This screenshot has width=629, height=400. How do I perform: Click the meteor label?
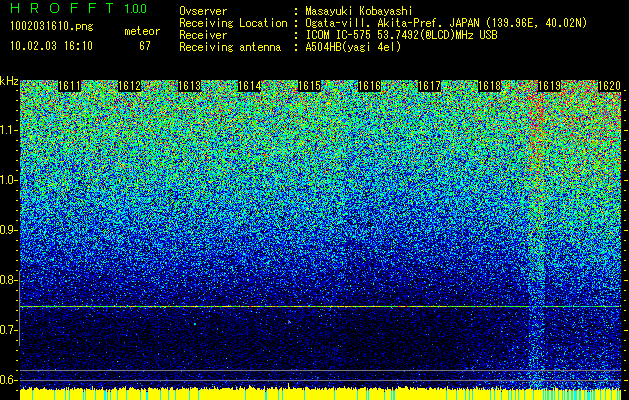(x=142, y=31)
